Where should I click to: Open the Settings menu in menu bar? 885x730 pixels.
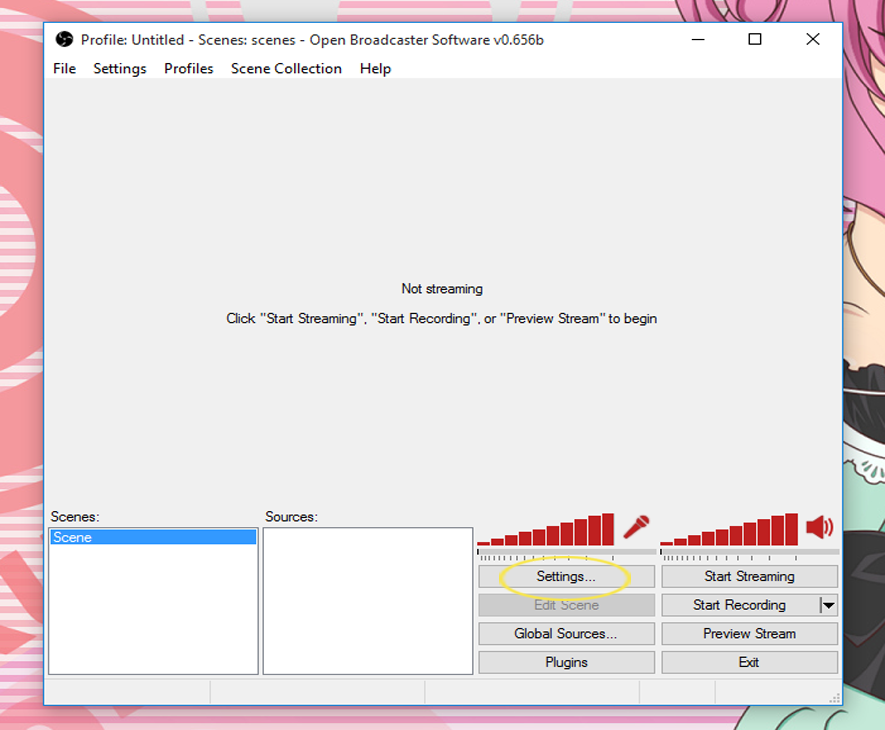(x=120, y=68)
